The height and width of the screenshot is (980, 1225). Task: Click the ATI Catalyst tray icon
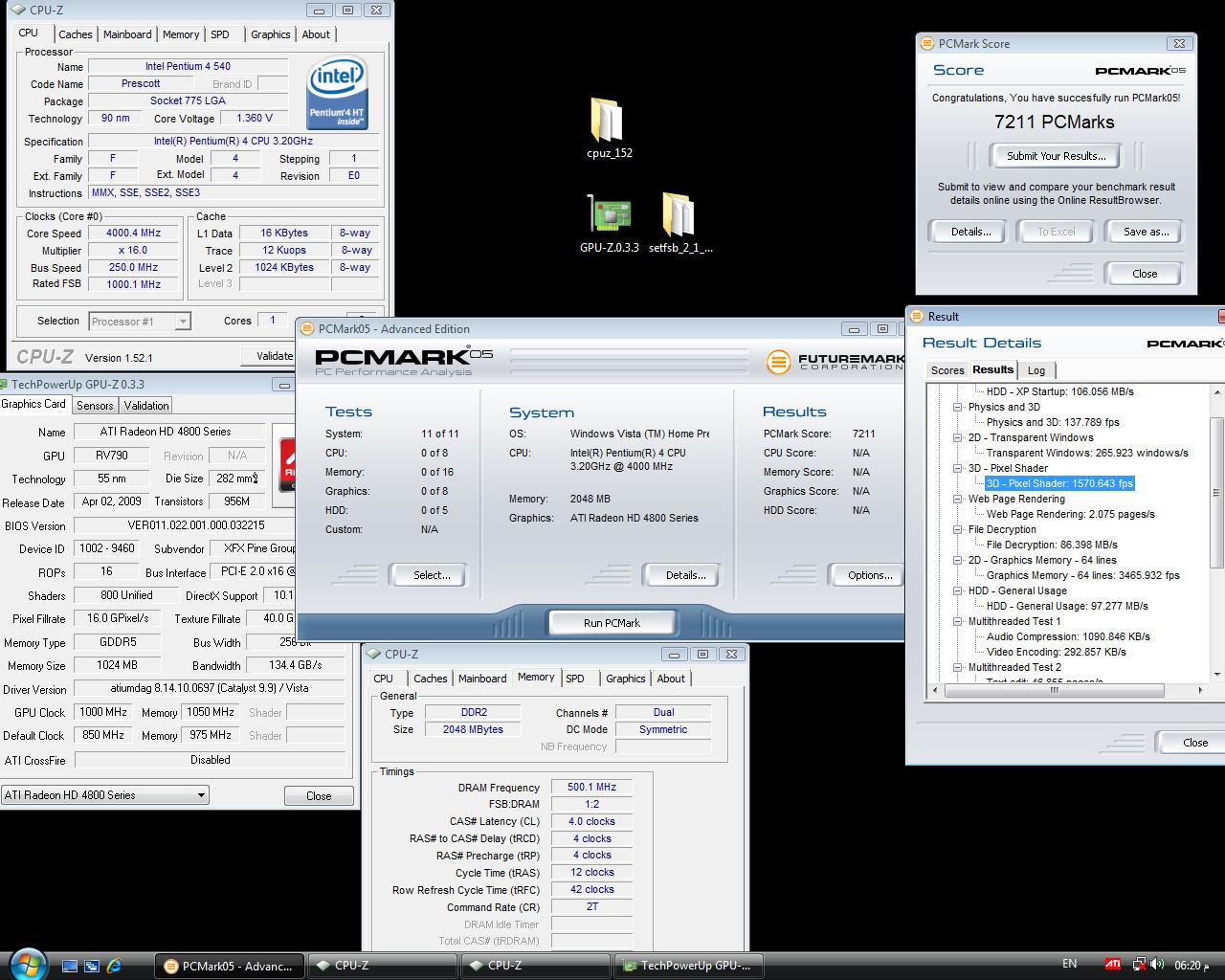1113,965
